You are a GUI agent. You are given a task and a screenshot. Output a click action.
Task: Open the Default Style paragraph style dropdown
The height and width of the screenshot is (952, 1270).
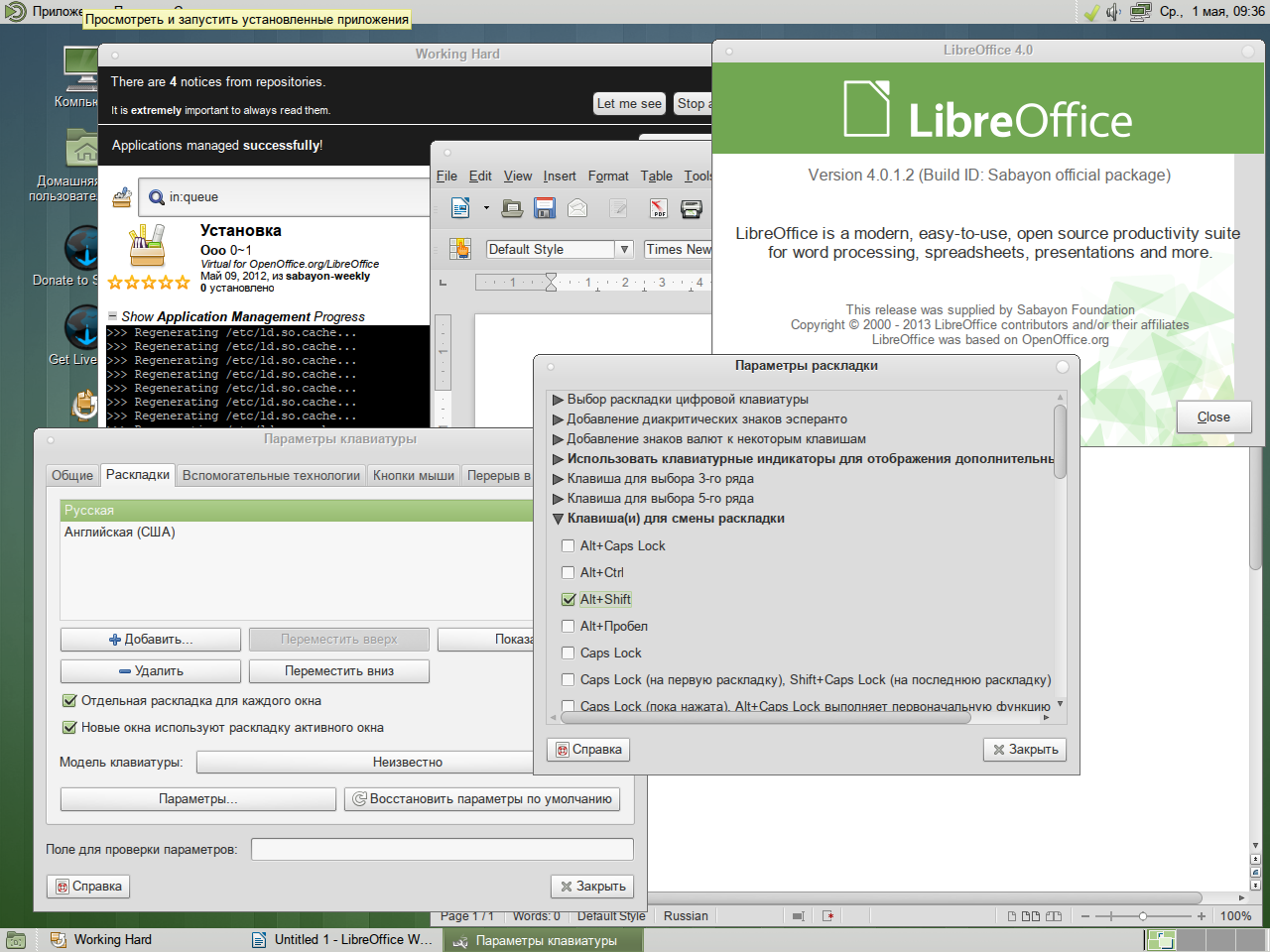pos(624,250)
